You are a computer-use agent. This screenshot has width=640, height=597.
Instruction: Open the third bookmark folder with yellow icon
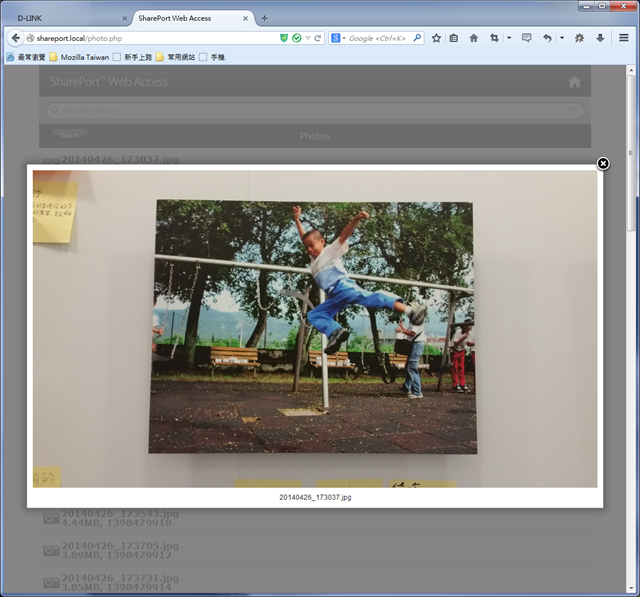coord(176,57)
